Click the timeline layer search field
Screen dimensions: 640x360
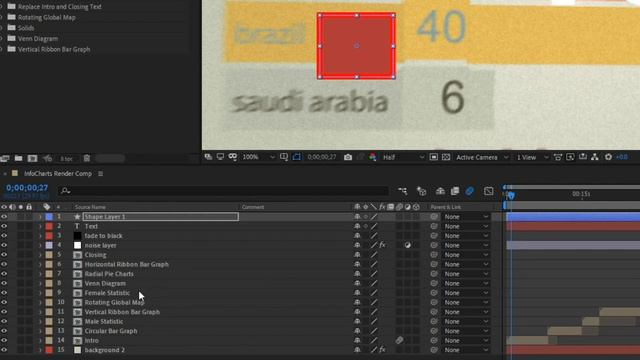point(224,191)
